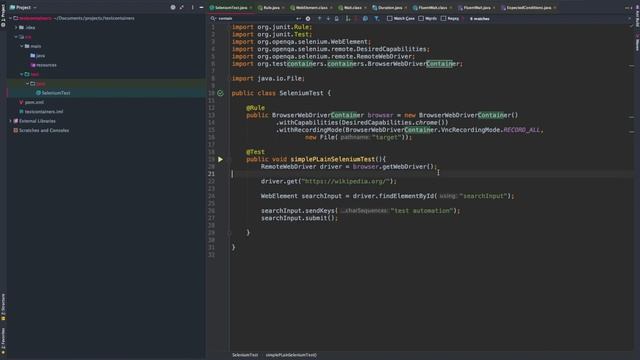
Task: Click the run class gutter icon beside SeleniumTest declaration
Action: [x=220, y=93]
